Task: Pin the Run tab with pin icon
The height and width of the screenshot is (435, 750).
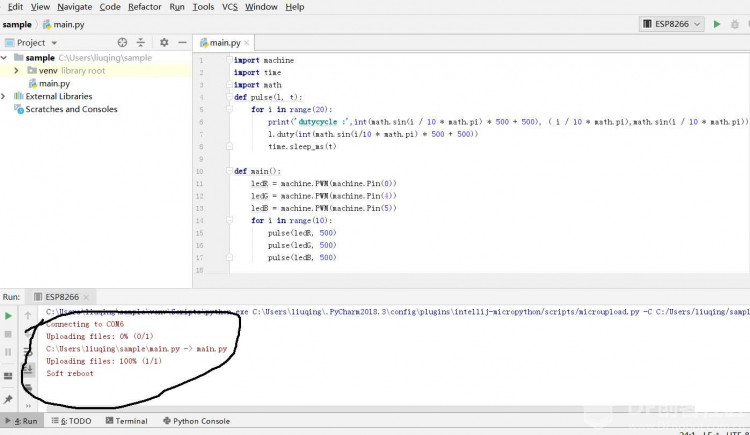Action: click(8, 399)
